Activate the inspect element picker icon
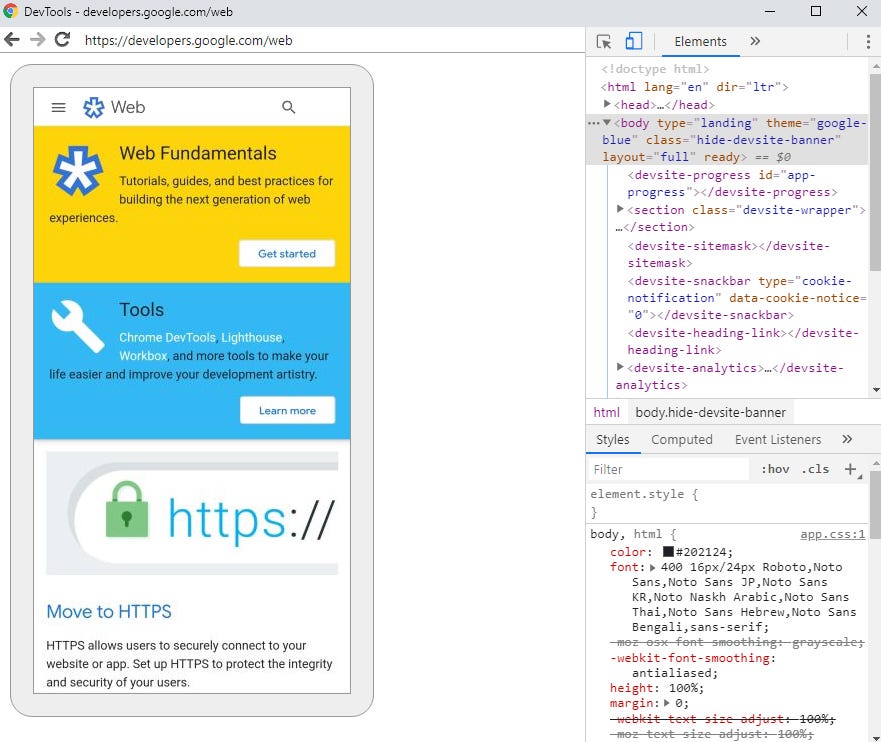This screenshot has width=881, height=742. point(604,42)
